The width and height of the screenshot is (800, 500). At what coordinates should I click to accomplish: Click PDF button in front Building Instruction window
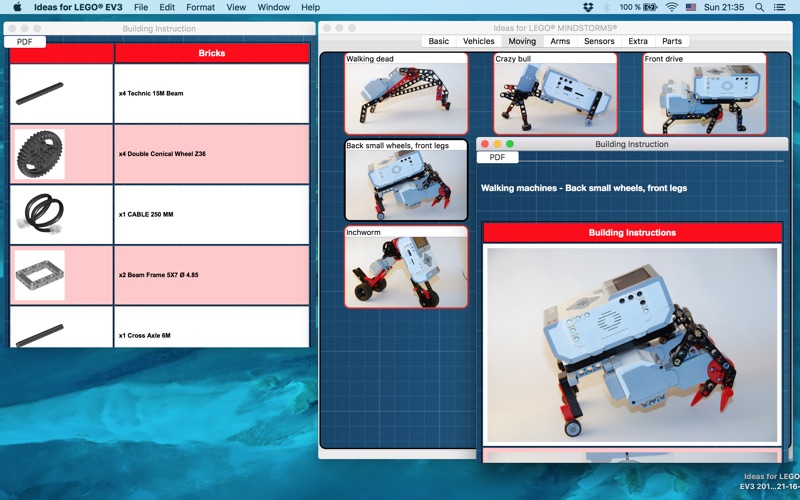[497, 157]
